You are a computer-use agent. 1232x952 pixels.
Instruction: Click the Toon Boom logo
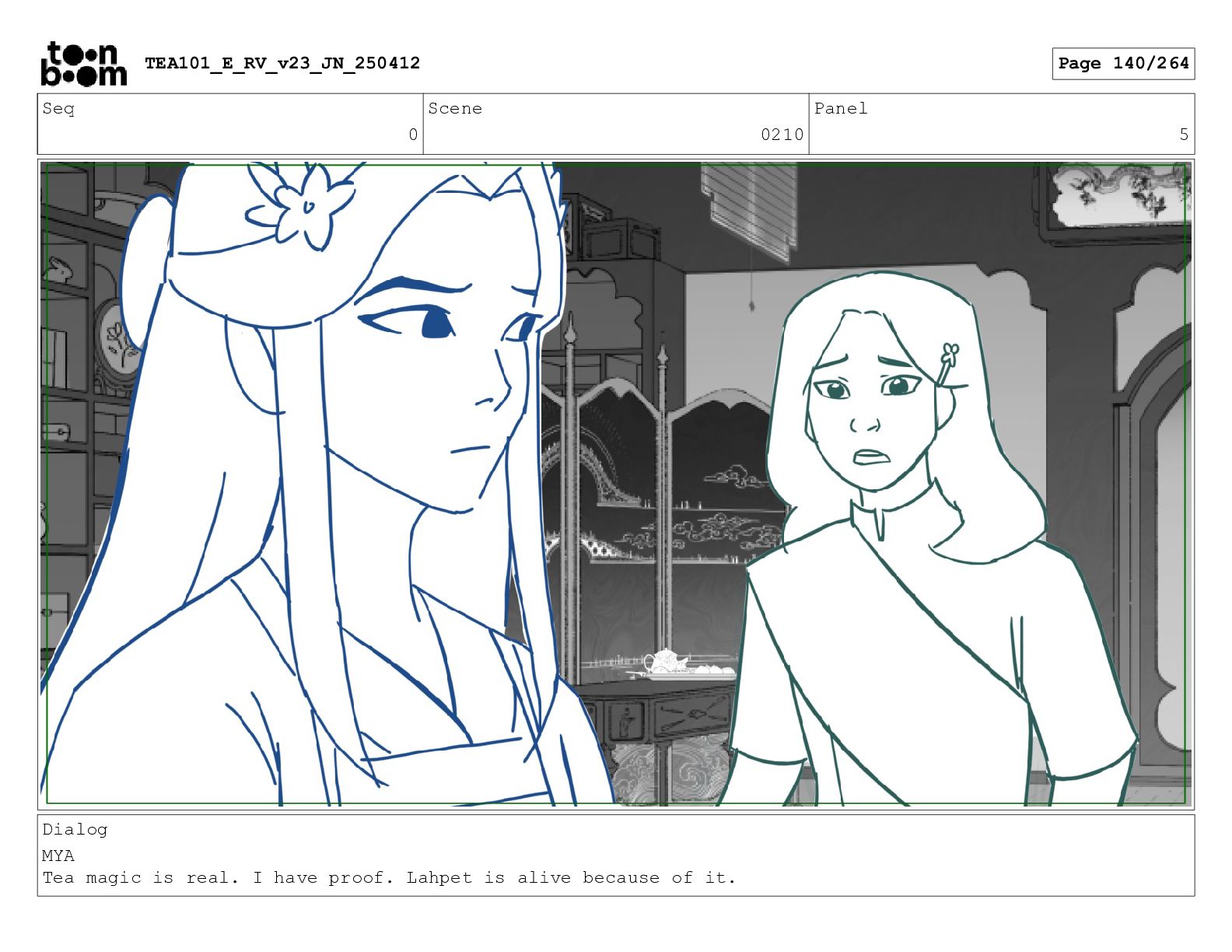[x=83, y=64]
